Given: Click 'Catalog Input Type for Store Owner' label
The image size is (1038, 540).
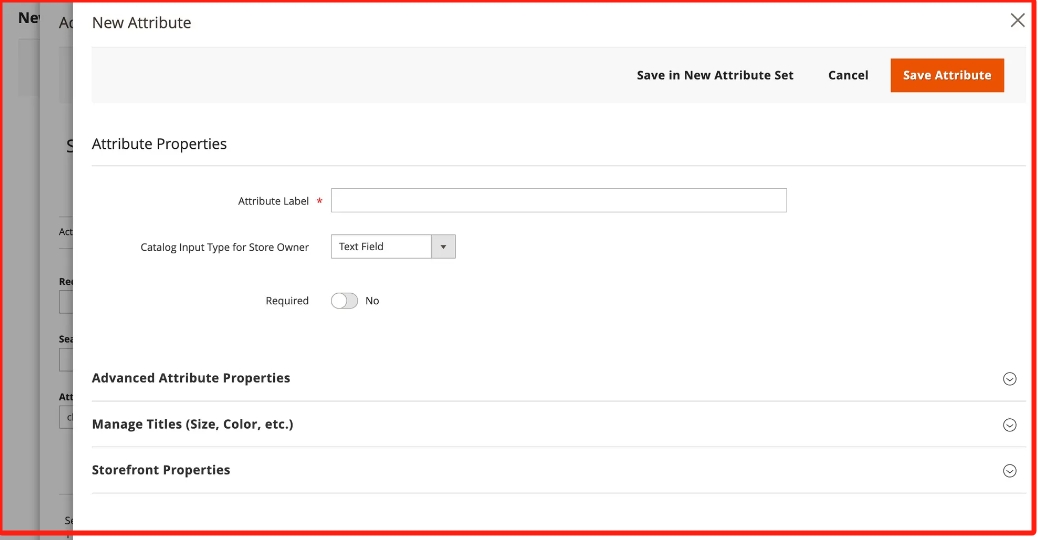Looking at the screenshot, I should click(224, 247).
